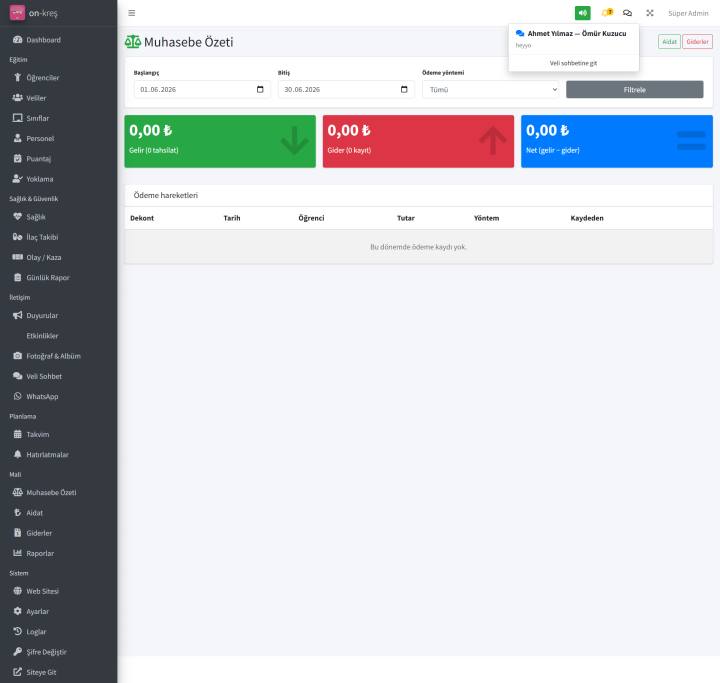Open the Muhasebe Özeti scales icon in sidebar
Viewport: 720px width, 683px height.
[17, 492]
